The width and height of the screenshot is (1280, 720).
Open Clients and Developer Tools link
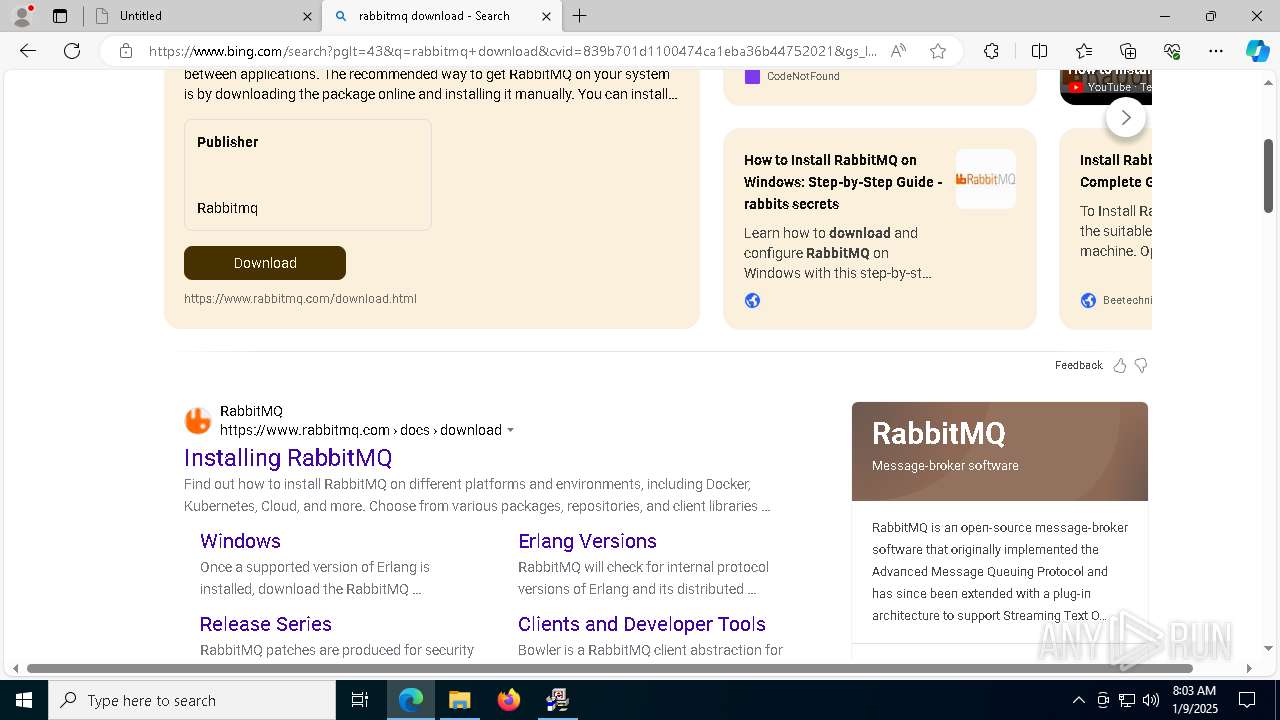point(642,624)
